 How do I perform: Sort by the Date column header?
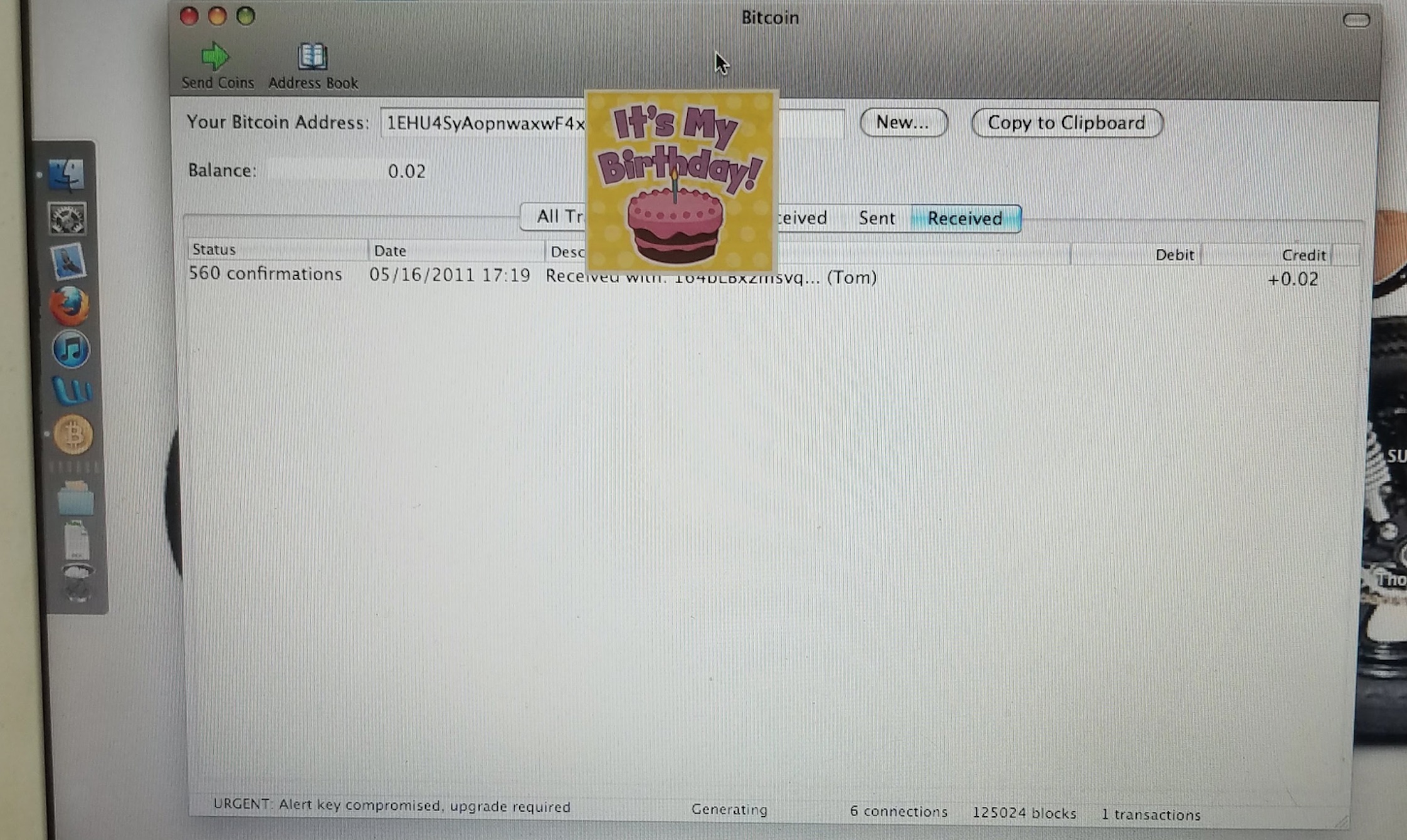coord(456,251)
